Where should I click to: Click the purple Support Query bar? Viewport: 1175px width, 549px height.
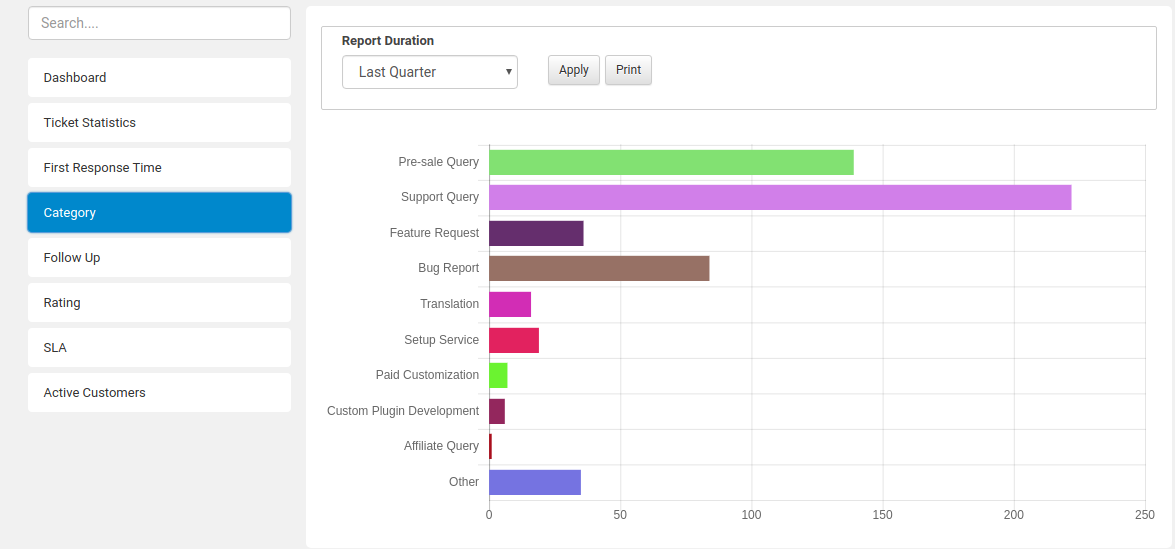(779, 197)
